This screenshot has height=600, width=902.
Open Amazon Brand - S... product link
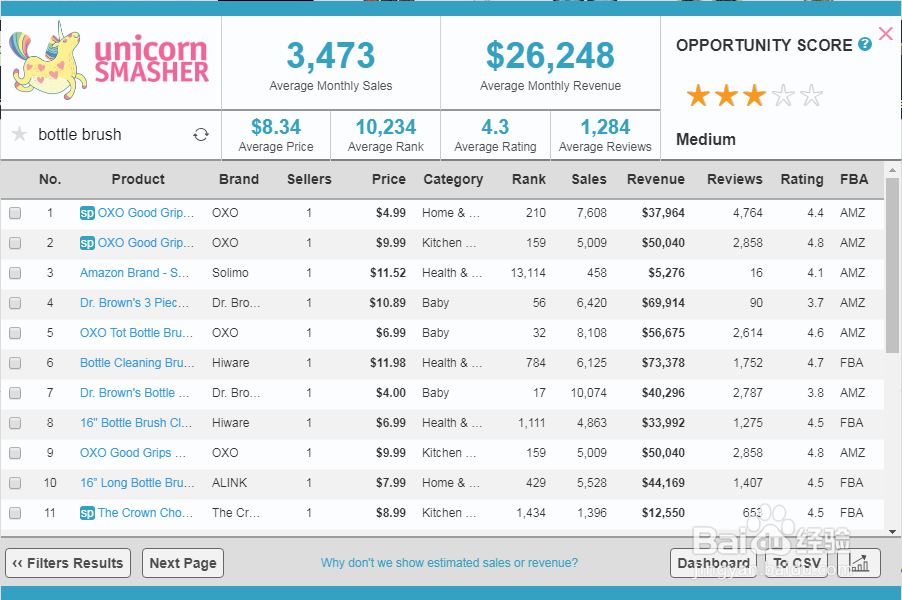[135, 273]
